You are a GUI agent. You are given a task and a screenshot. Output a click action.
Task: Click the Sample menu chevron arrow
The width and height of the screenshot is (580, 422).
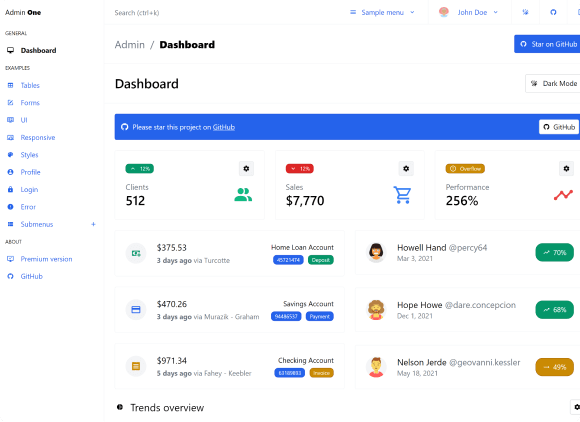click(x=412, y=13)
